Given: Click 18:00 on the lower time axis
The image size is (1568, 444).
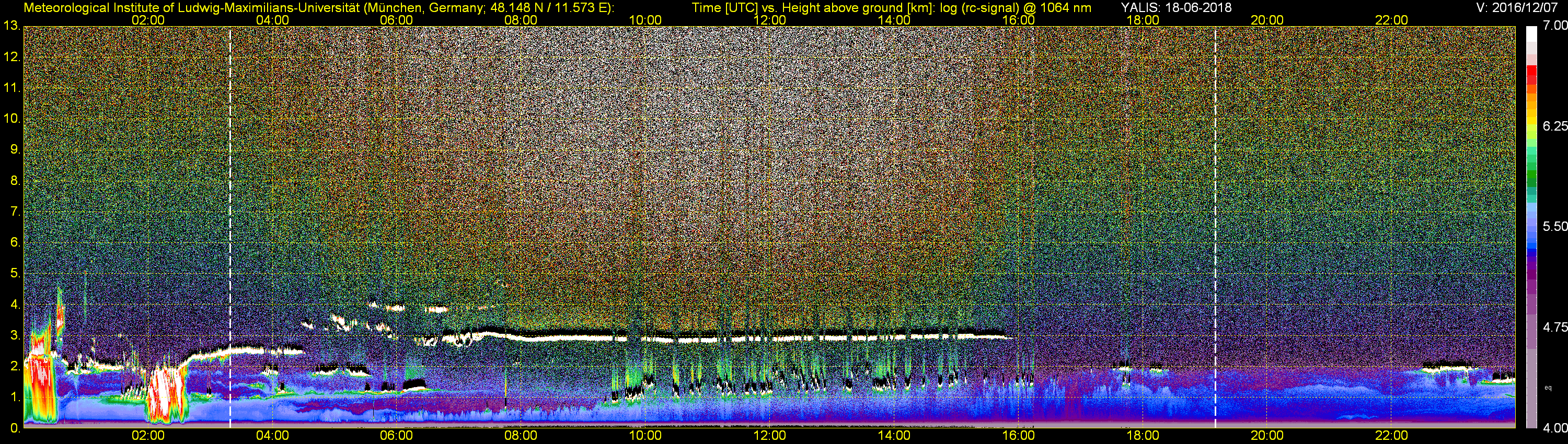Looking at the screenshot, I should [1143, 436].
